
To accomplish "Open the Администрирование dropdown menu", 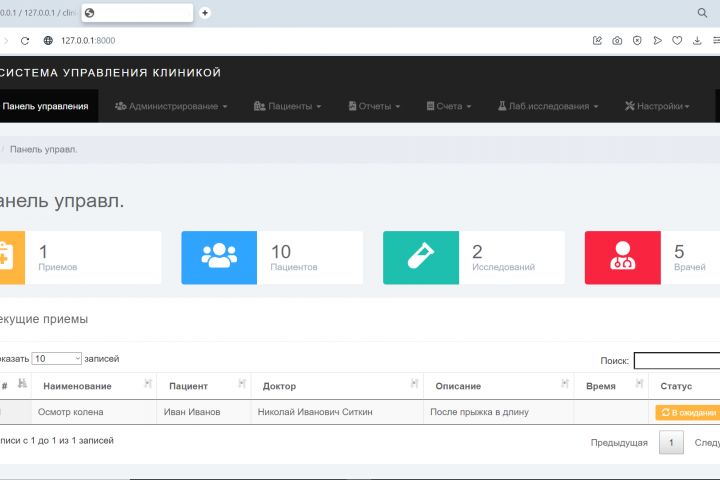I will [171, 106].
